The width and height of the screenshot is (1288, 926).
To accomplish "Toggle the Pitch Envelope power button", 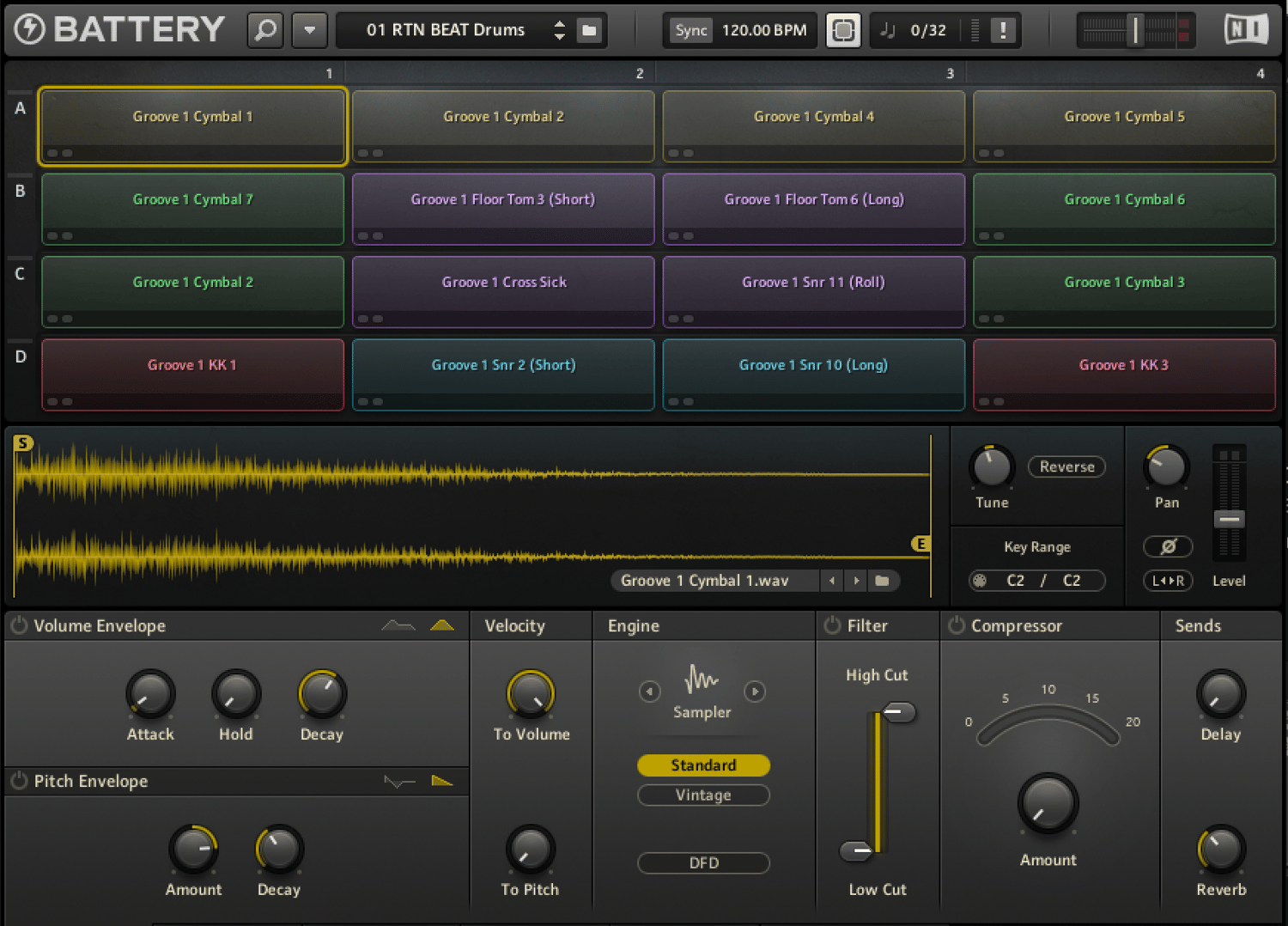I will pos(19,781).
